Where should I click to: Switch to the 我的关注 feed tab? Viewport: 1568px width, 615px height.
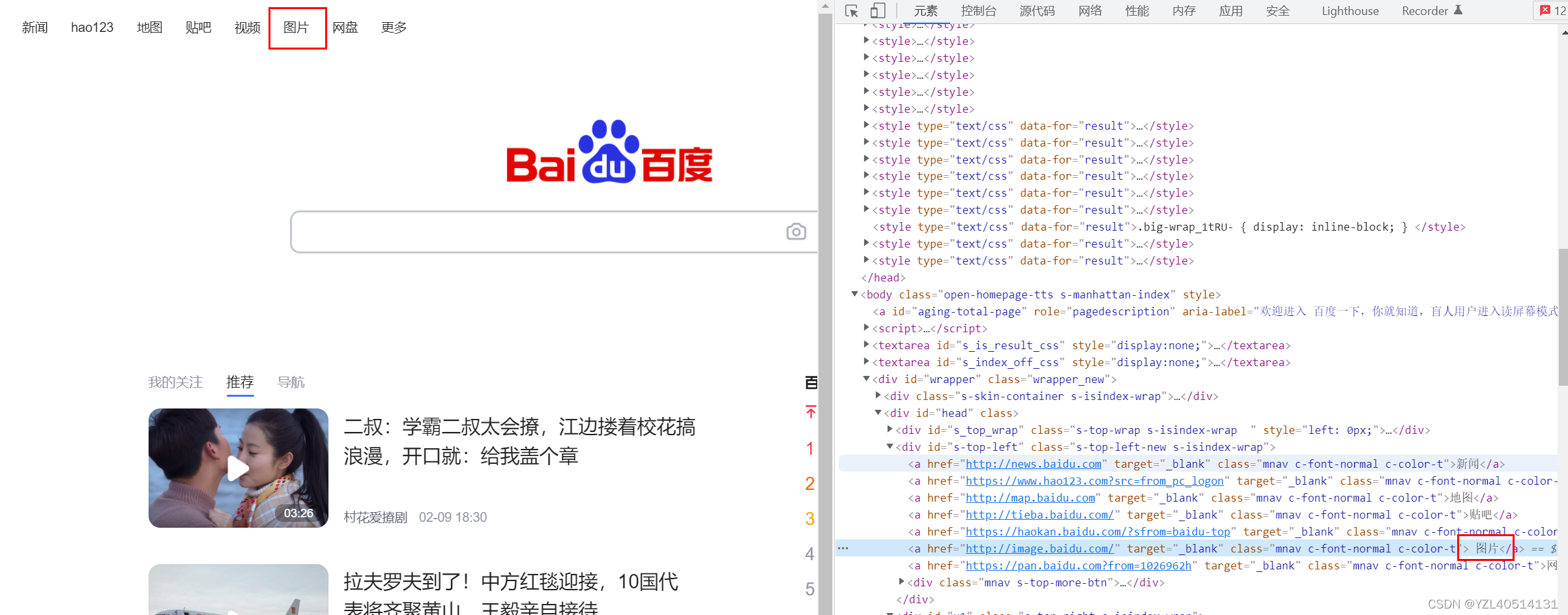click(x=175, y=382)
